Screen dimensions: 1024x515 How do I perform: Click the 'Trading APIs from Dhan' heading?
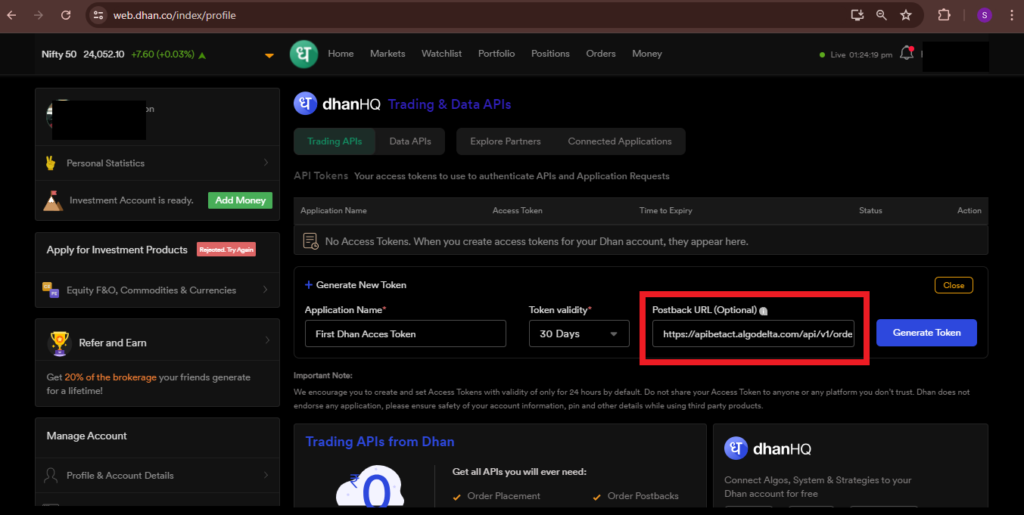pos(379,442)
